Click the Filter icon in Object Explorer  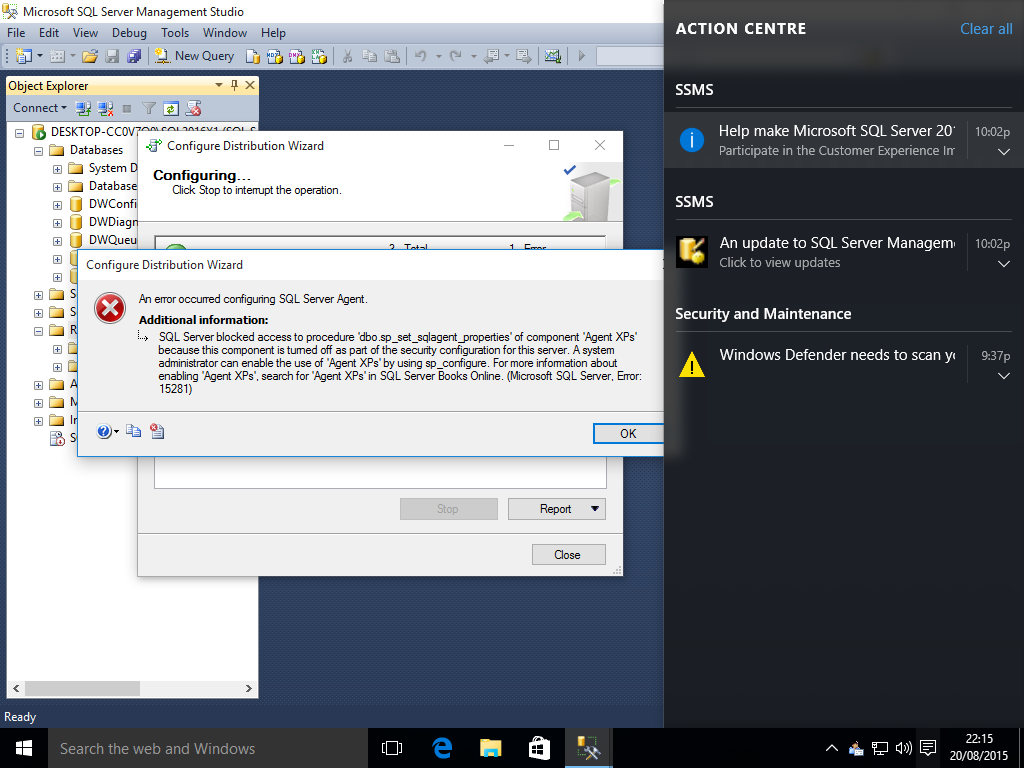point(149,108)
